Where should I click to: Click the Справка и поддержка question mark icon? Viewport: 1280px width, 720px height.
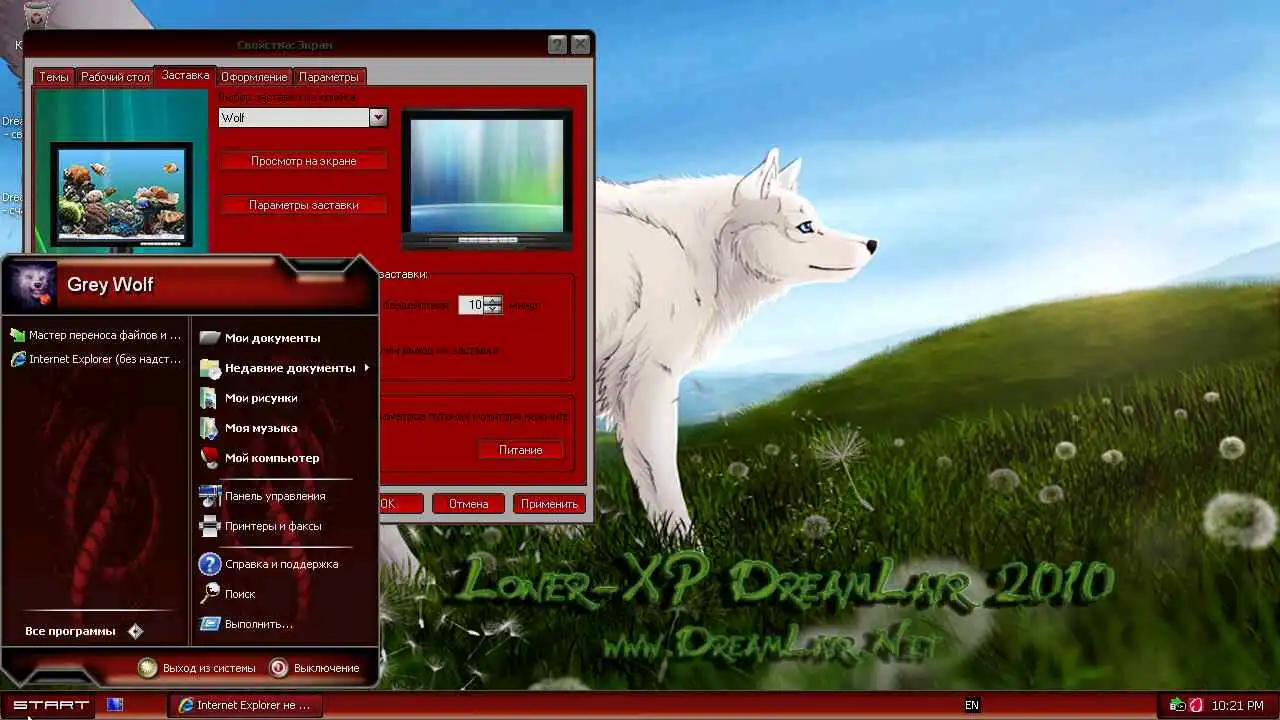tap(209, 564)
